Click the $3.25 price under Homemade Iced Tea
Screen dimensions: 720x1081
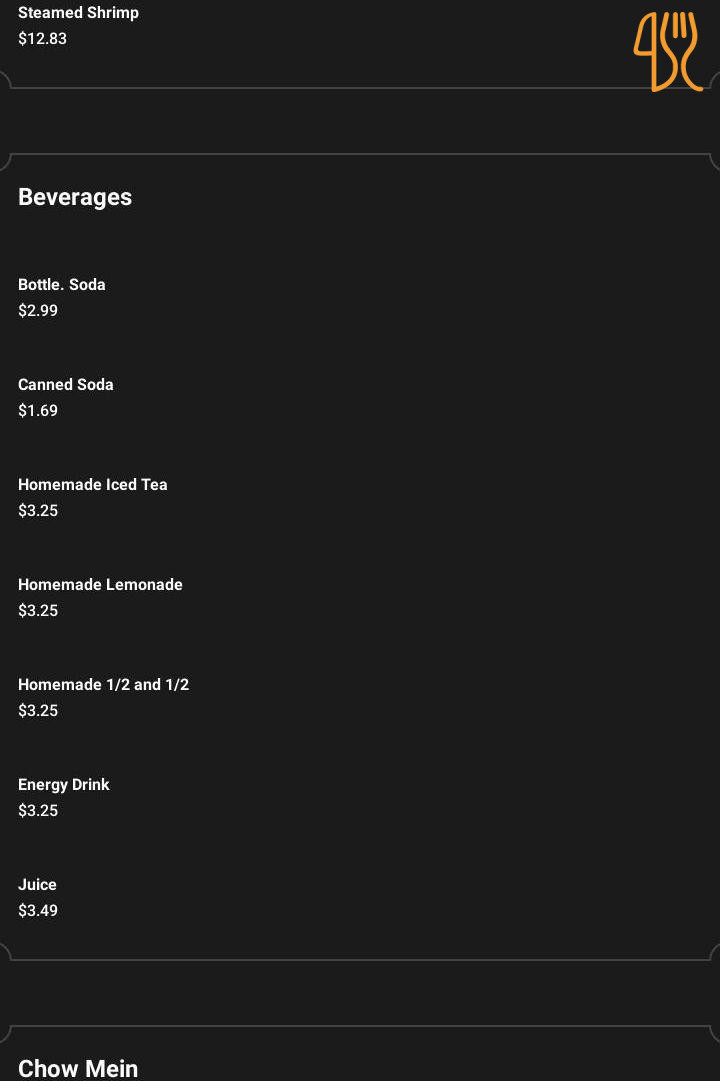coord(38,511)
